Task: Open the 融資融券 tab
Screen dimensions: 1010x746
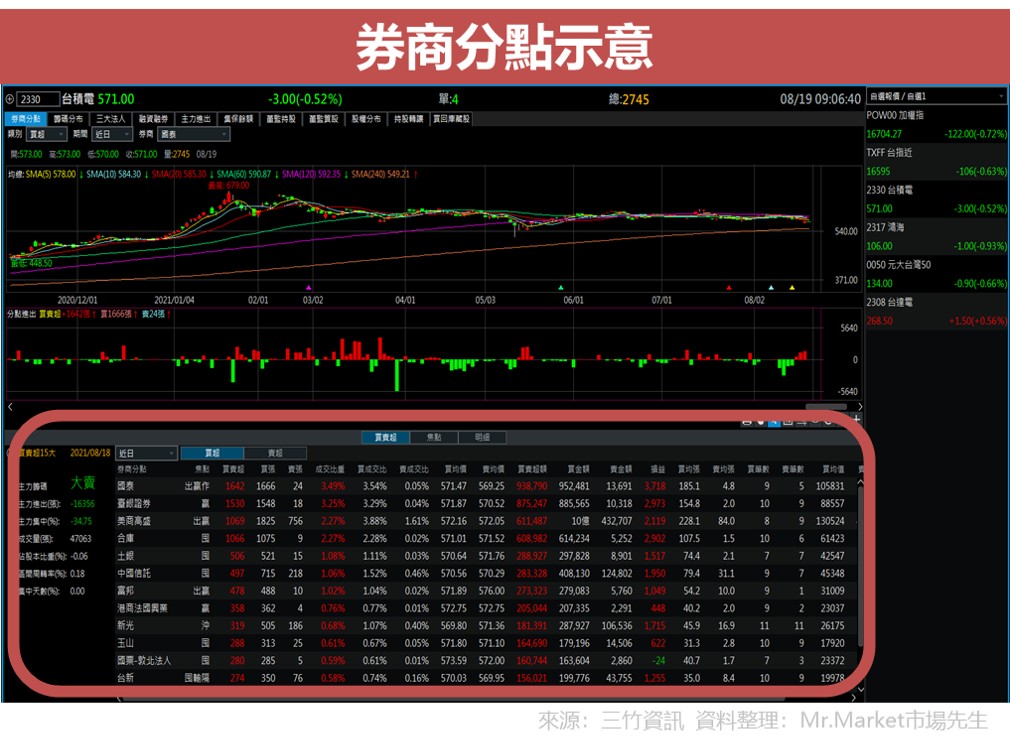Action: 153,119
